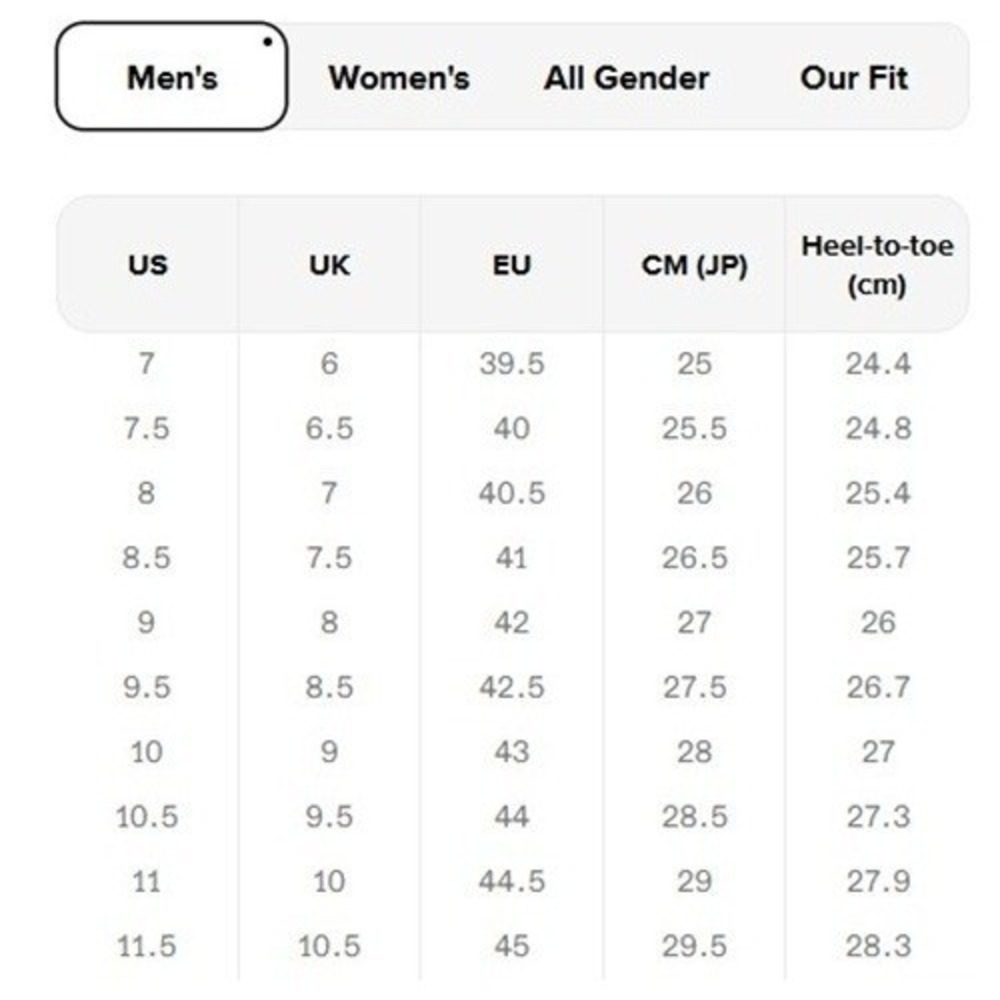Click the 26.5 CM (JP) cell

coord(695,558)
